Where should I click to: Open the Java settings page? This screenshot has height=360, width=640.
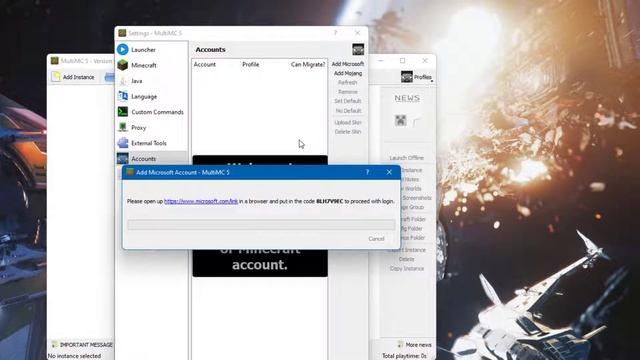tap(151, 81)
